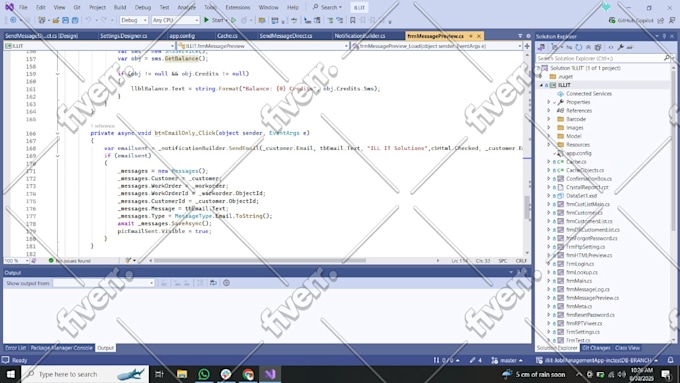Screen dimensions: 680x383
Task: Click the Clear All icon in Output toolbar
Action: tap(200, 283)
